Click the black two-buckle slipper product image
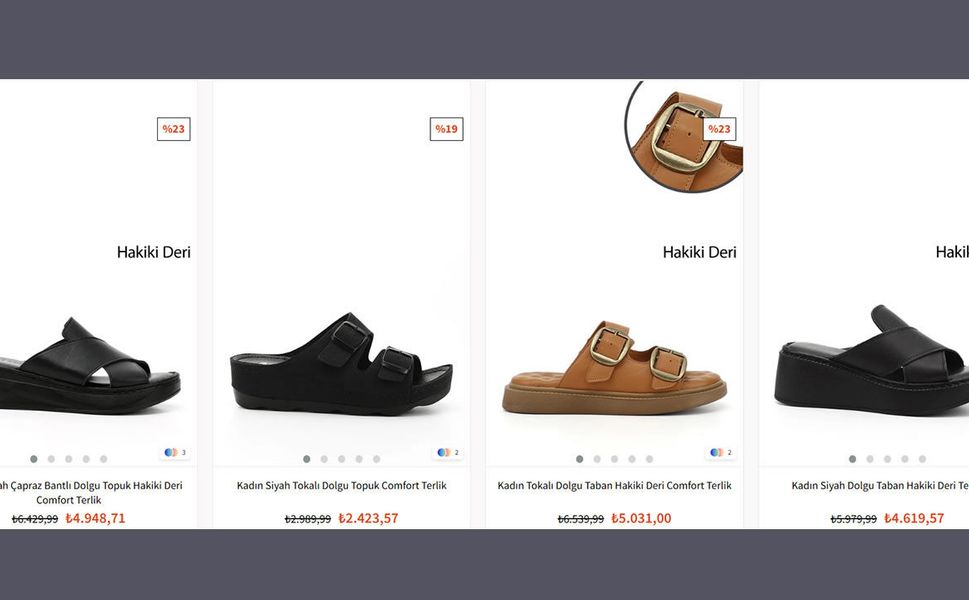This screenshot has height=600, width=969. [341, 363]
